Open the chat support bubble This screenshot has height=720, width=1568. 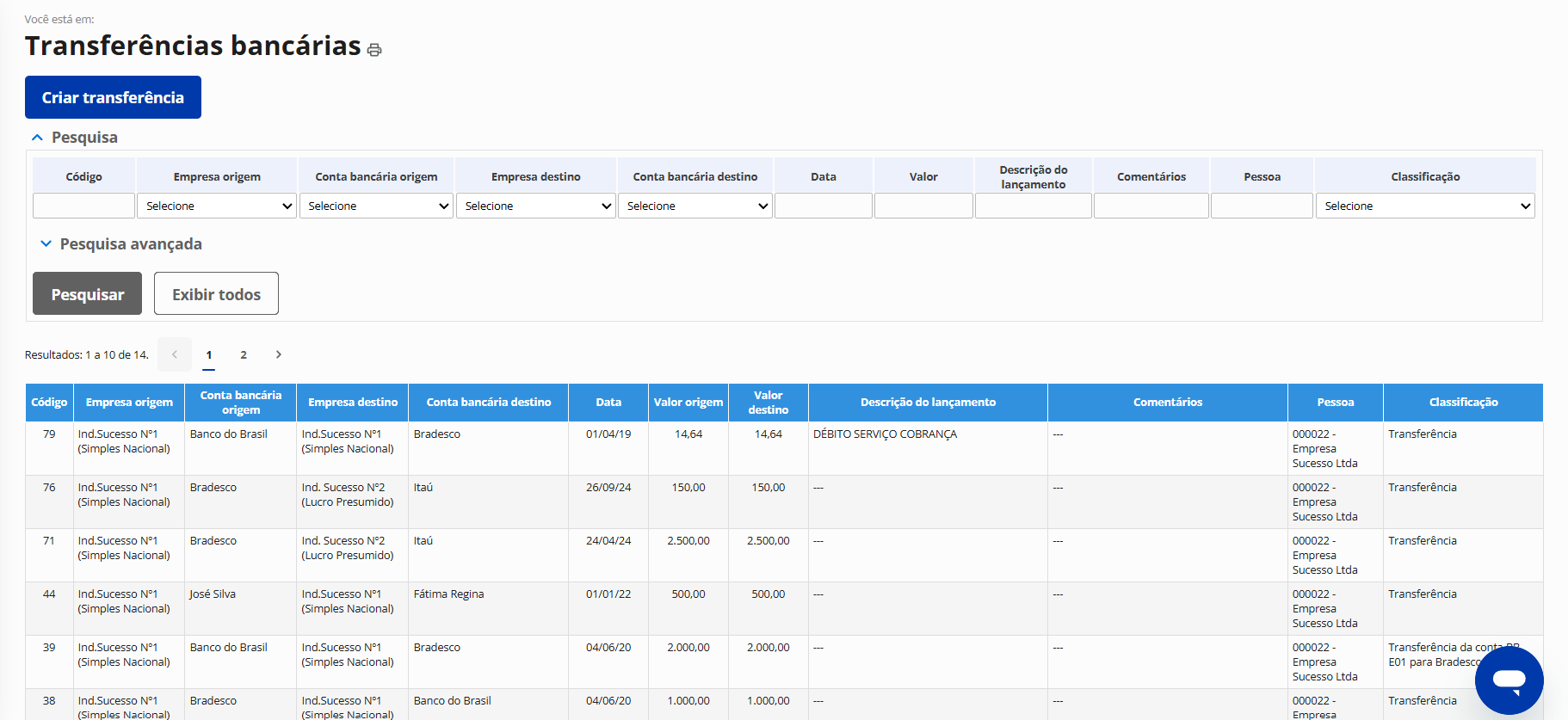pyautogui.click(x=1509, y=680)
